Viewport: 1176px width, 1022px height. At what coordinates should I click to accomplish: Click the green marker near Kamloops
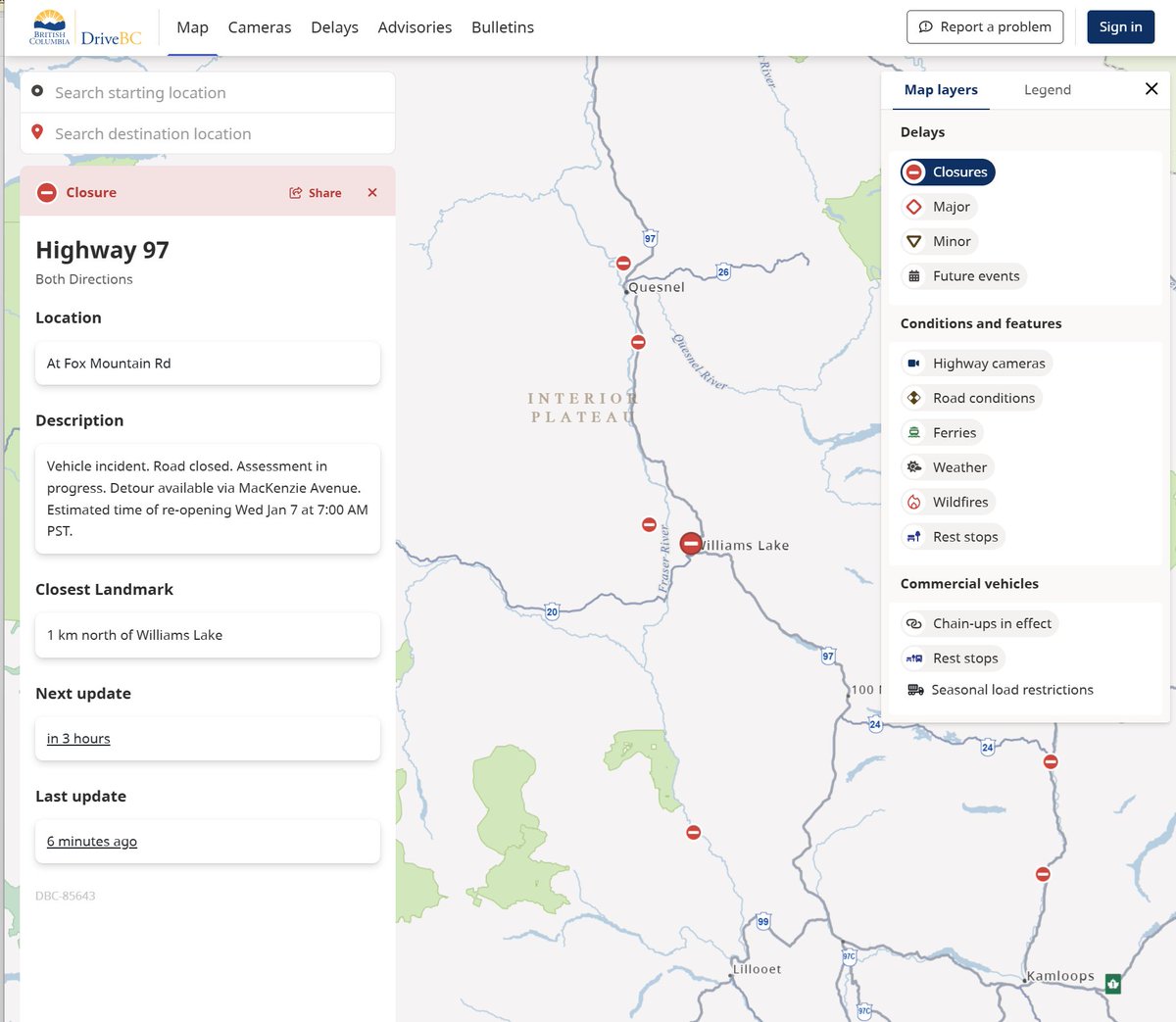click(1113, 983)
